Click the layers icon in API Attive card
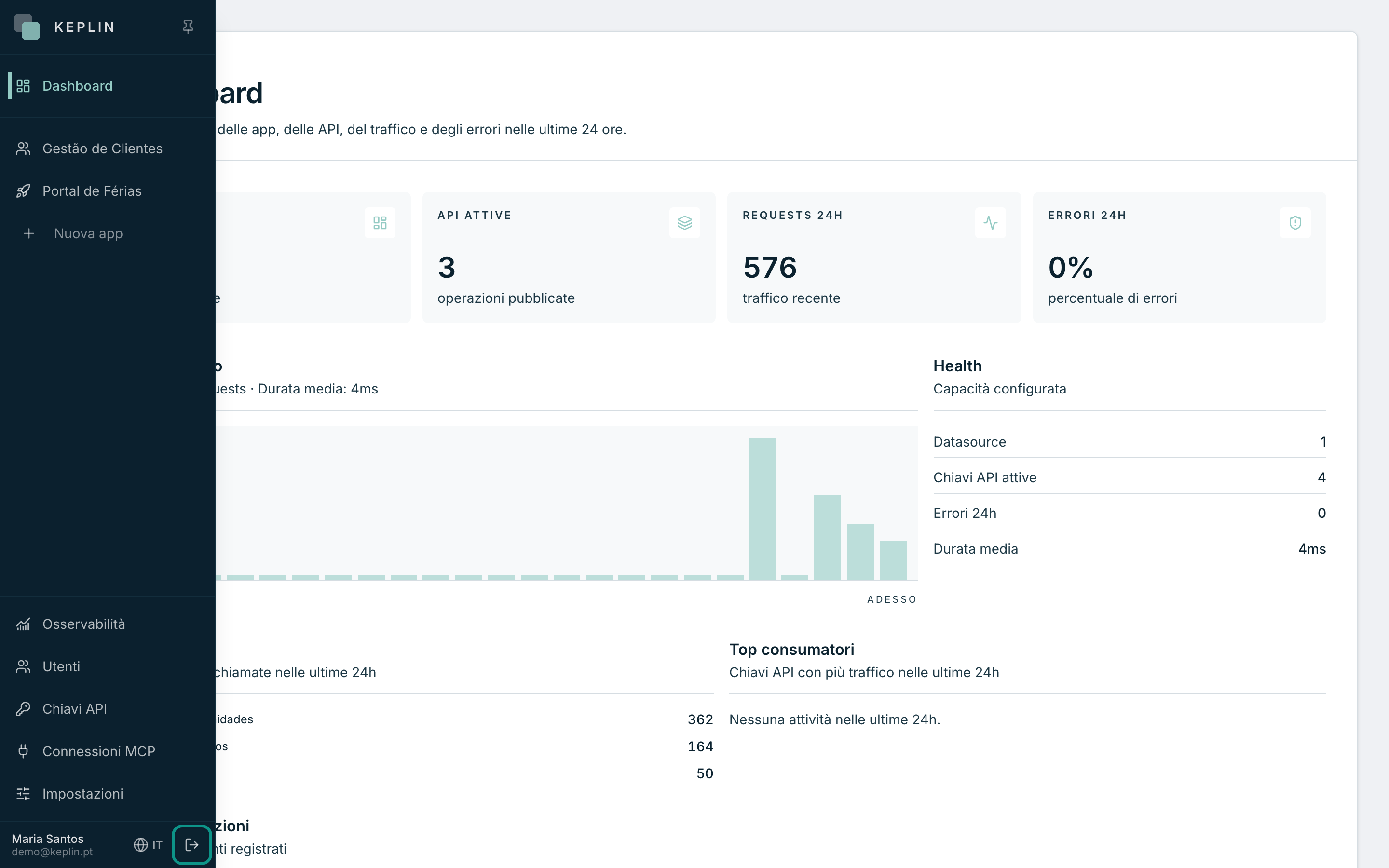 (684, 223)
